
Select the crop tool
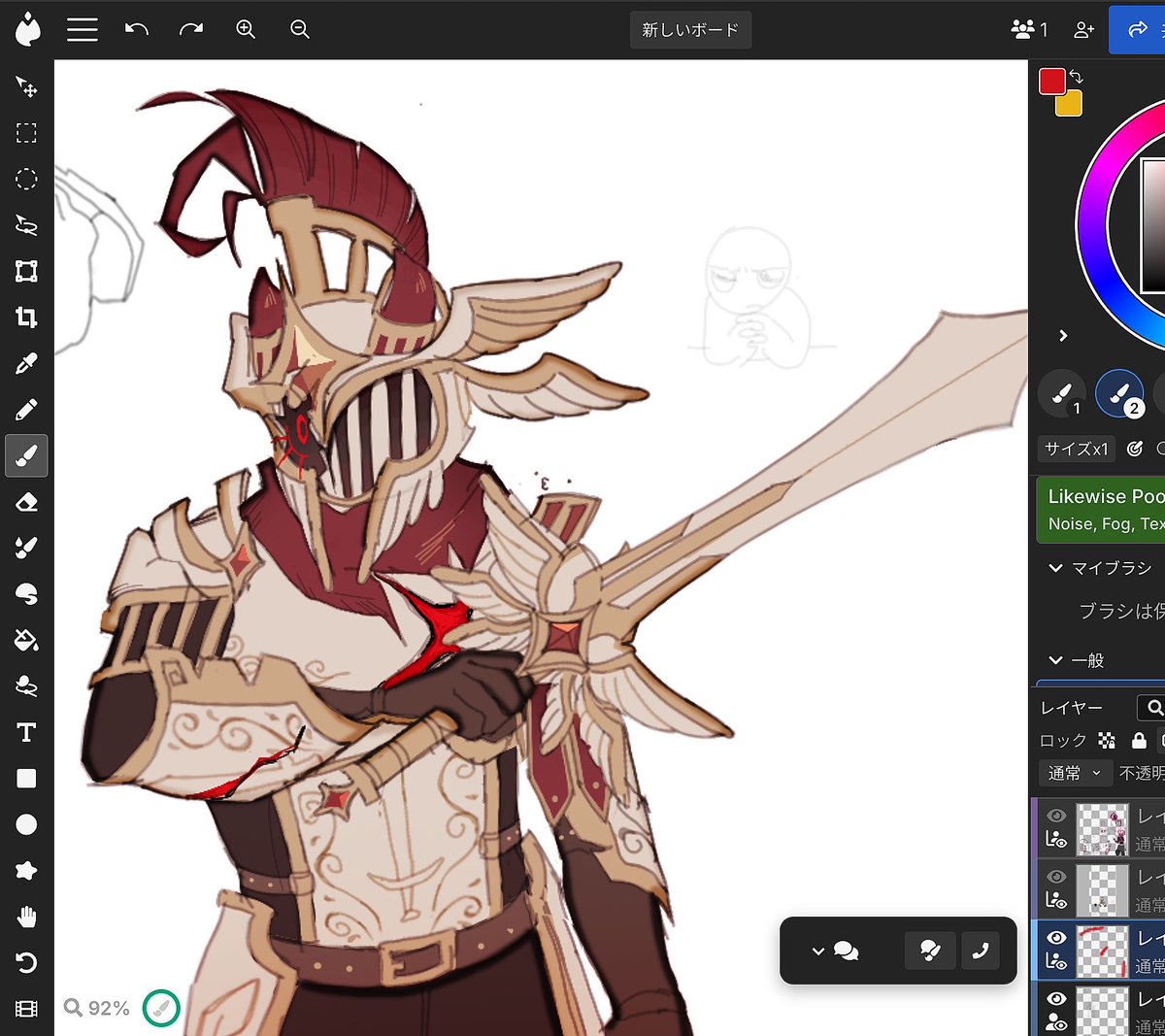pos(26,317)
